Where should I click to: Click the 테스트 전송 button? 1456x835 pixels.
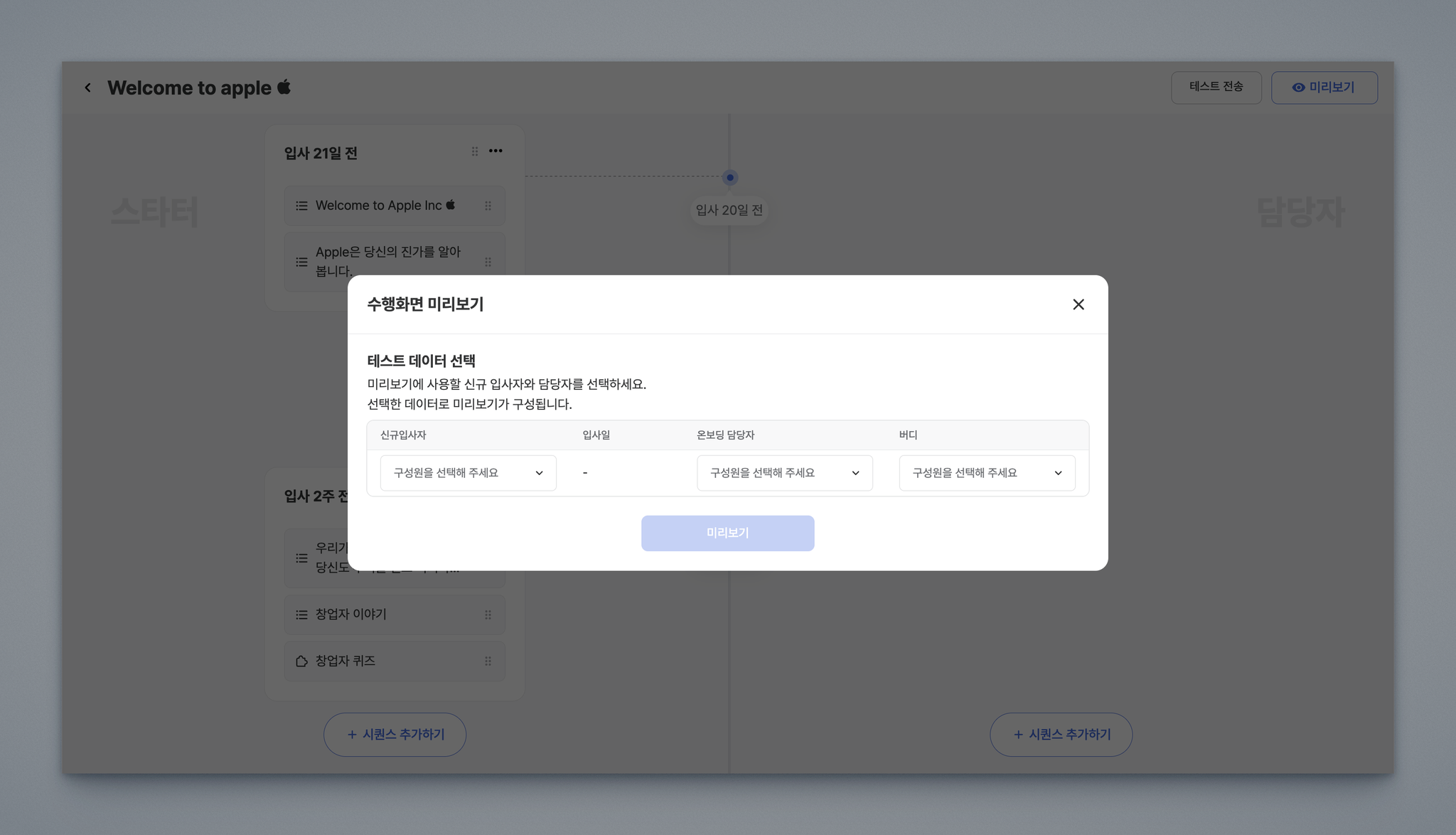click(x=1216, y=87)
